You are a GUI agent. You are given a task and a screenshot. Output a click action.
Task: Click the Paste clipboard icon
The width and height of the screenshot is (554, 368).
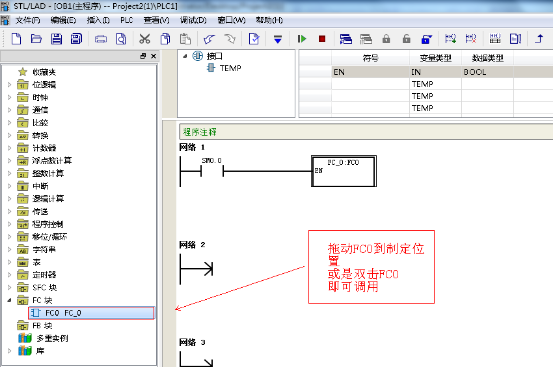pyautogui.click(x=185, y=39)
